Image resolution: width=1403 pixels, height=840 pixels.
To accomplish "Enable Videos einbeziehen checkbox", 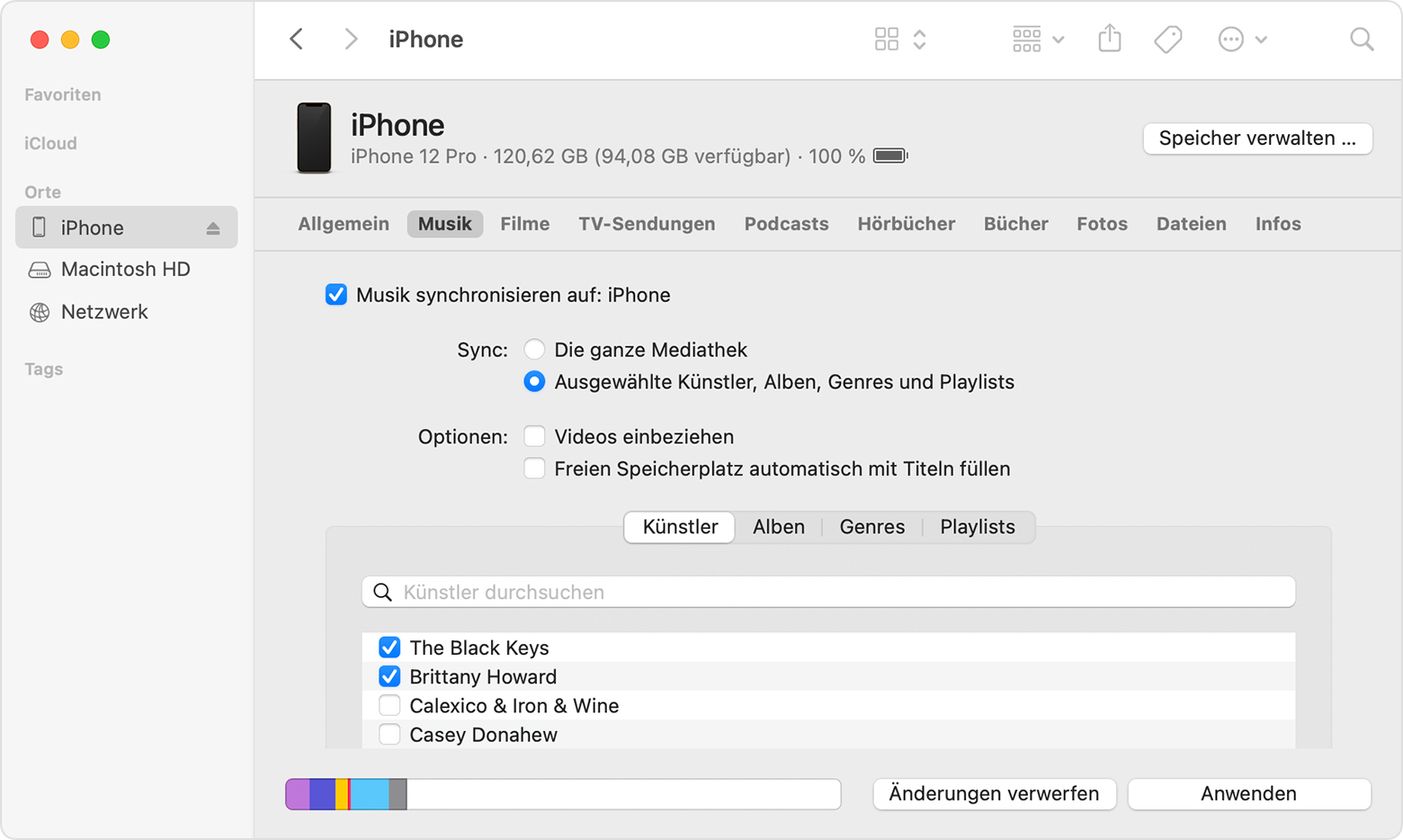I will pos(534,436).
